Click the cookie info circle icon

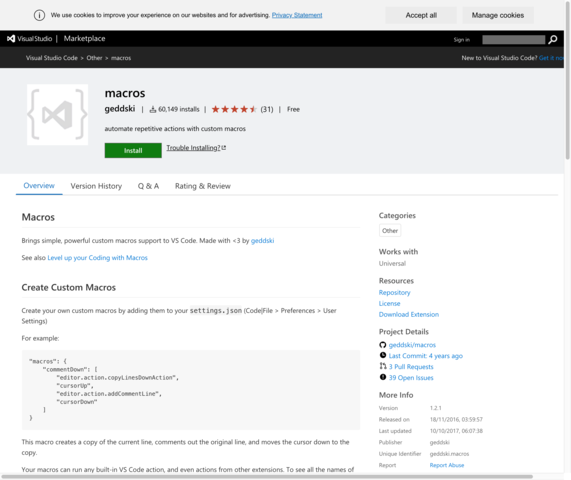pyautogui.click(x=39, y=15)
